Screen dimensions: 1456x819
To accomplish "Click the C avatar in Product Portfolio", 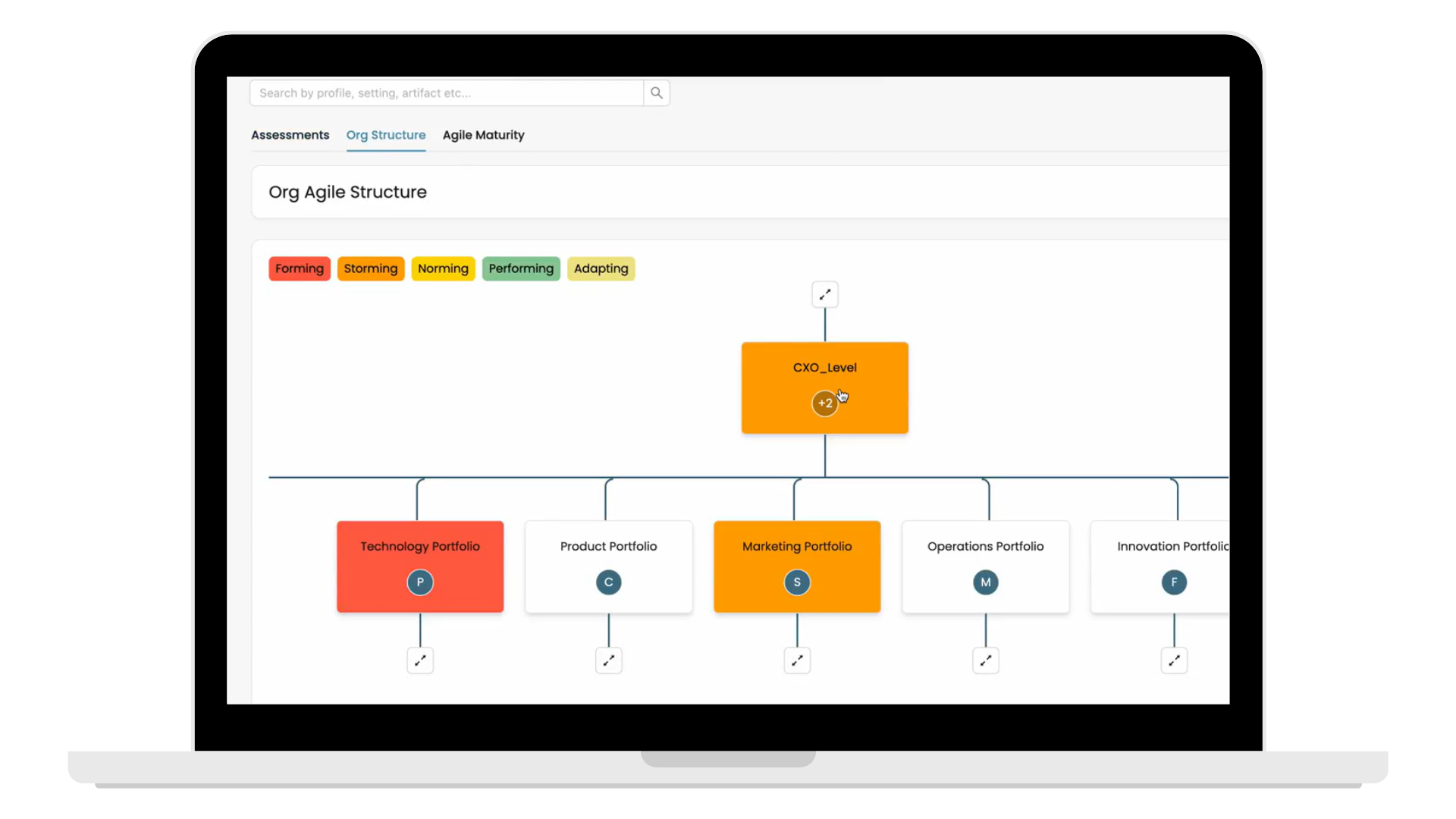I will click(x=608, y=582).
